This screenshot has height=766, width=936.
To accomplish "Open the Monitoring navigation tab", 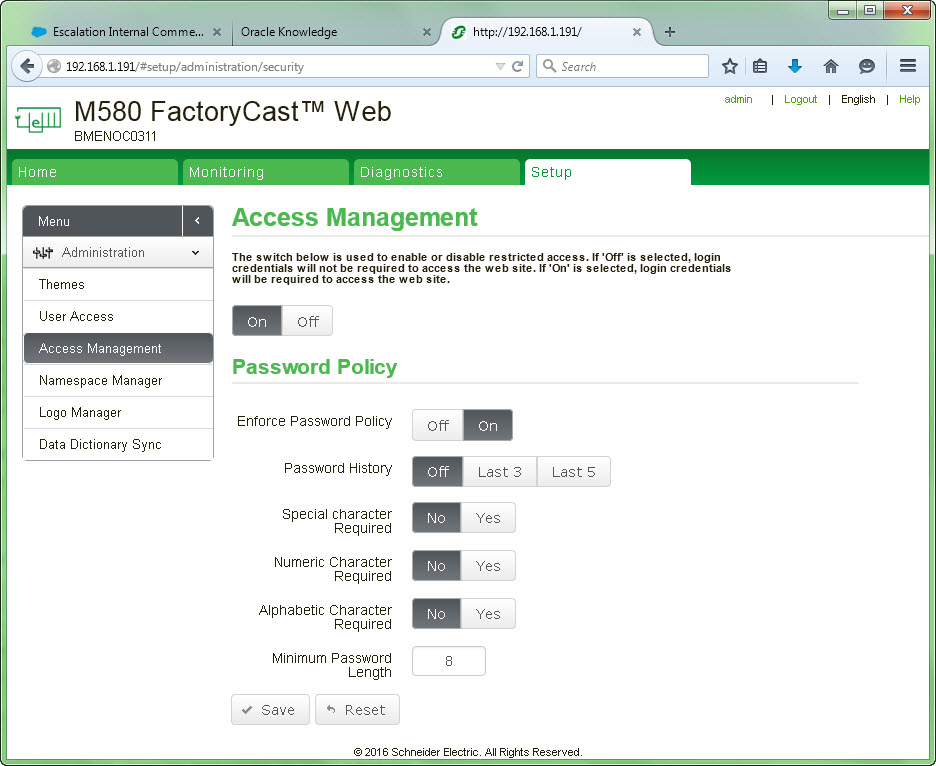I will coord(266,172).
